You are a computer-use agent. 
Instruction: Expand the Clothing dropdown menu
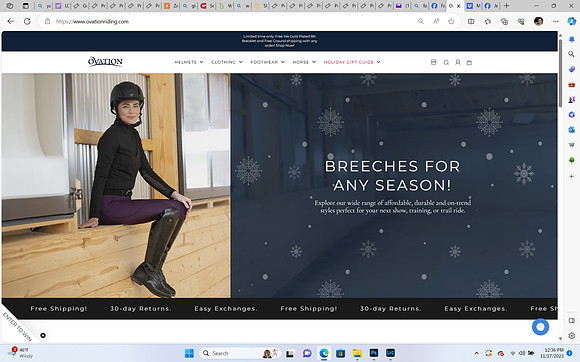pos(227,62)
